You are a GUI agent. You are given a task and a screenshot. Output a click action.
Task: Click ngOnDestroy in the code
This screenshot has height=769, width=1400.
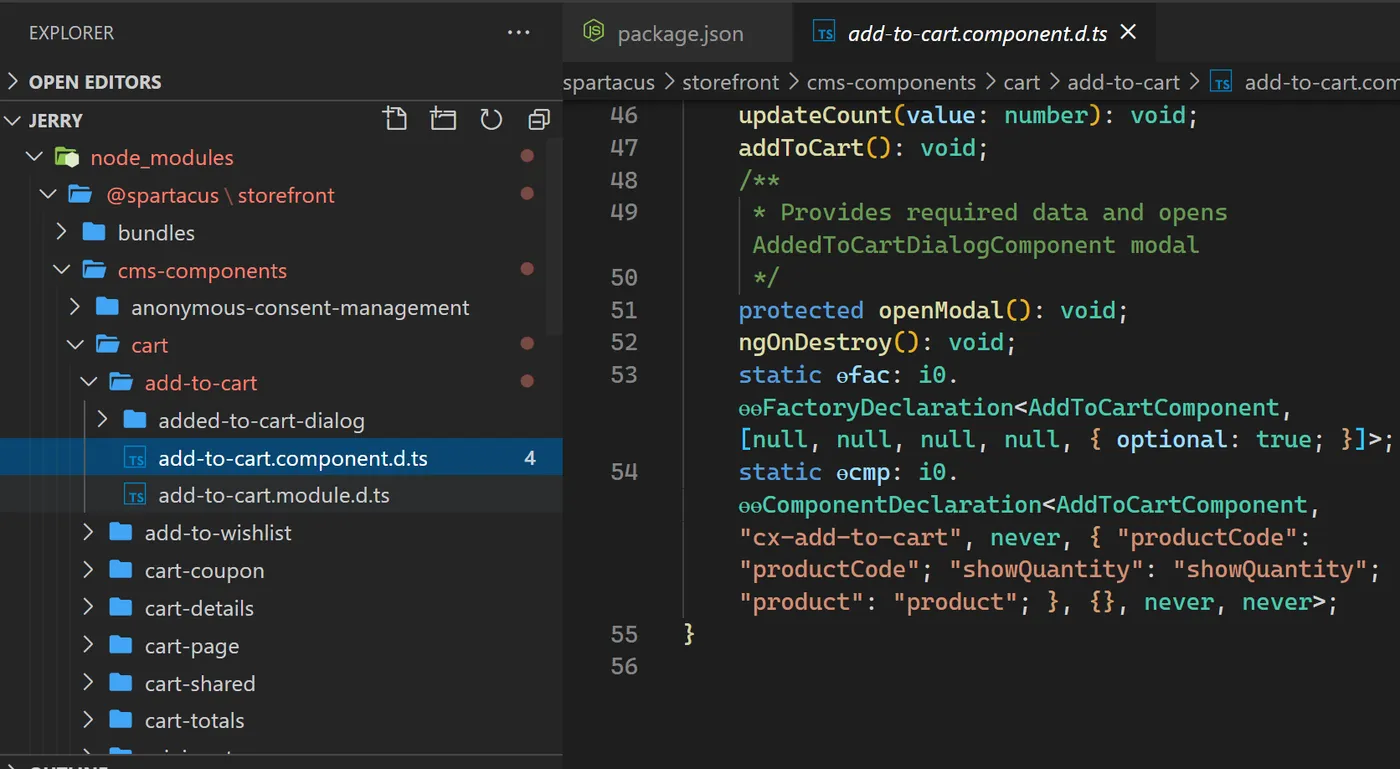tap(815, 342)
